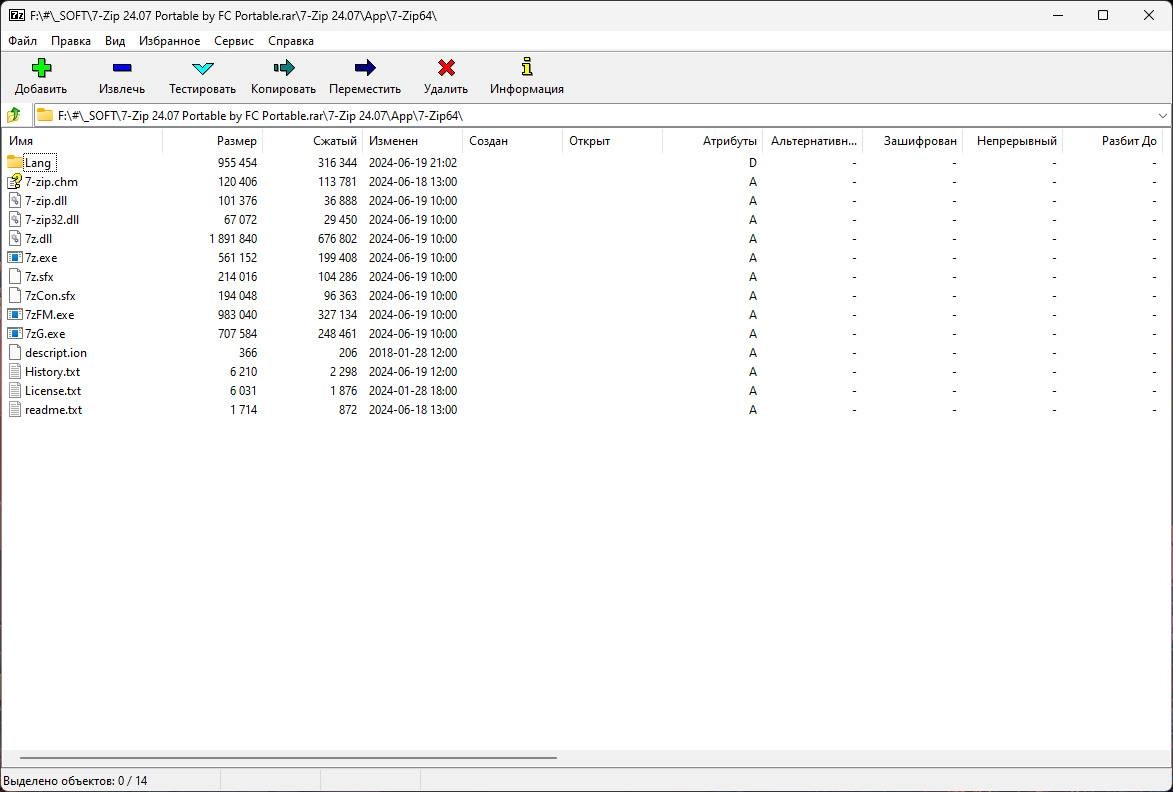Viewport: 1173px width, 792px height.
Task: Sort by the Сжатый column header
Action: 313,141
